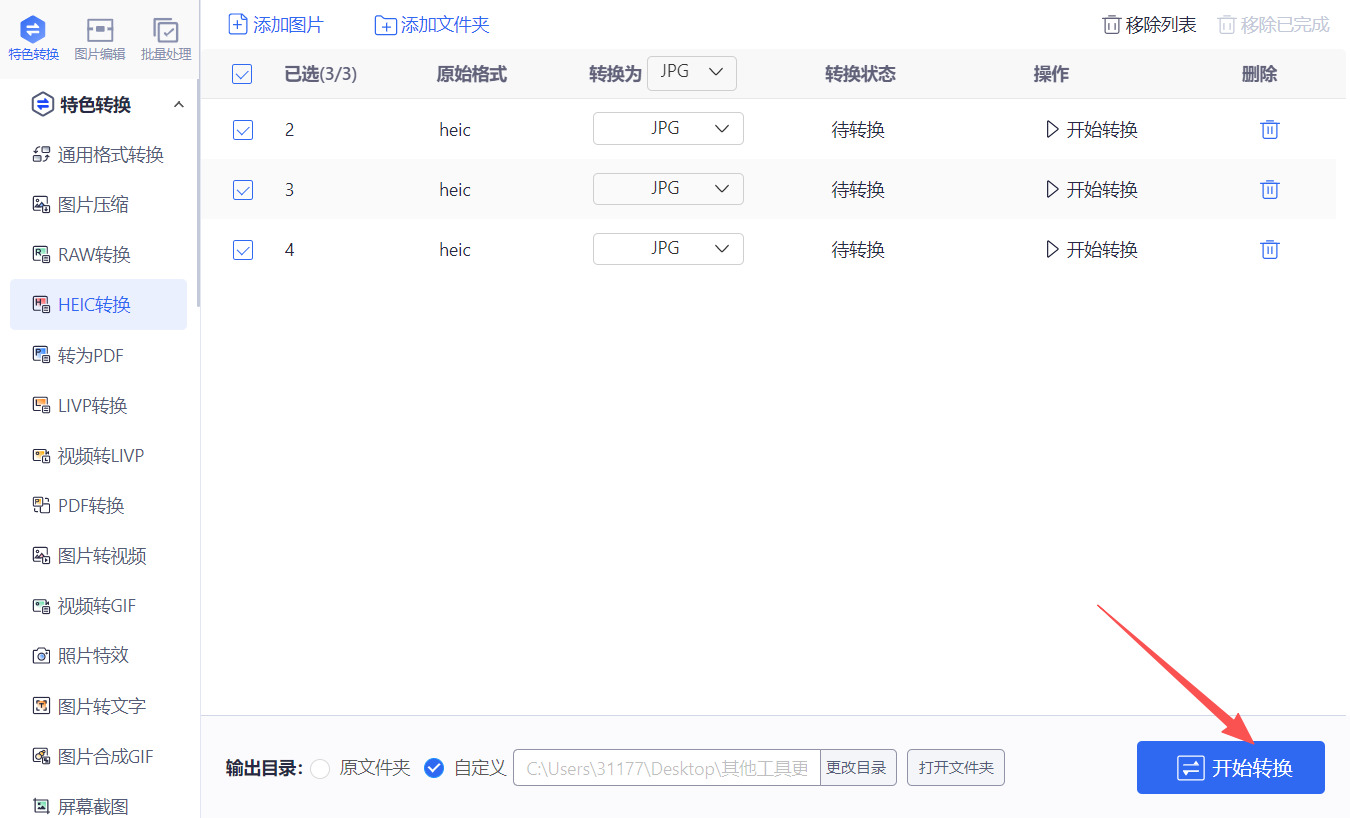Viewport: 1350px width, 818px height.
Task: Delete row 4 with trash icon
Action: [x=1269, y=249]
